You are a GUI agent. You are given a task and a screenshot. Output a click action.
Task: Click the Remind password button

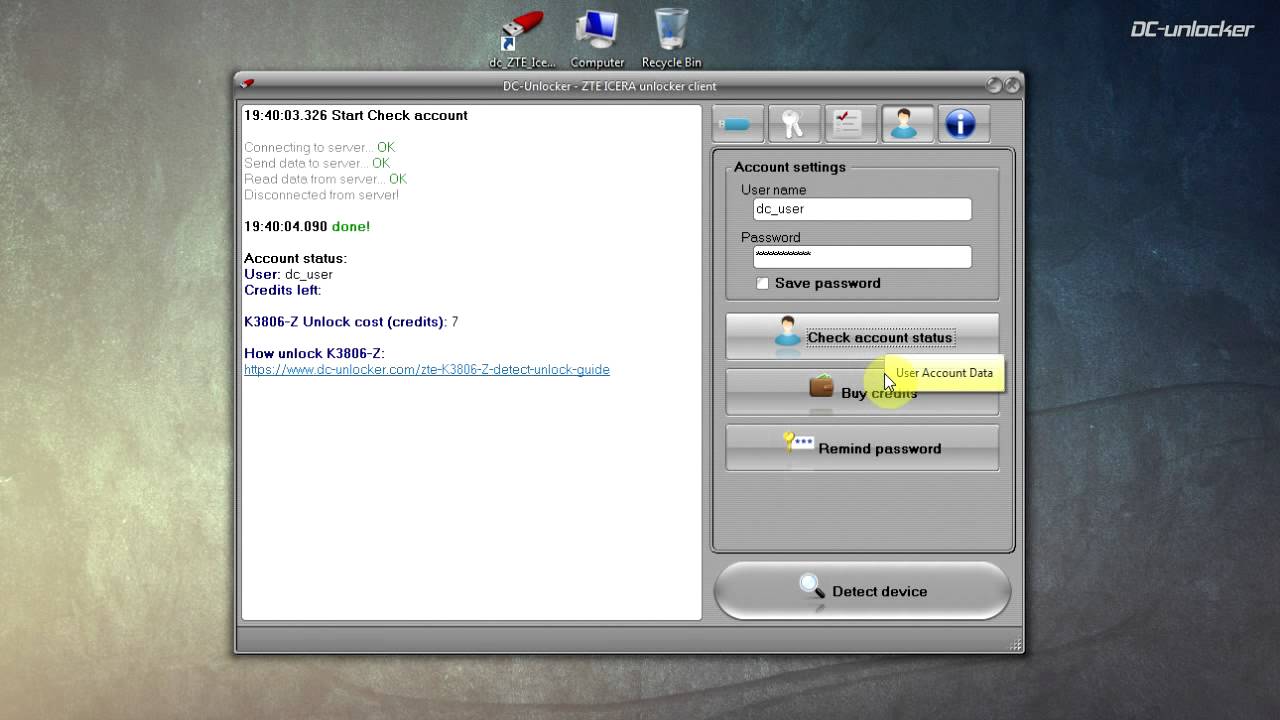(862, 448)
